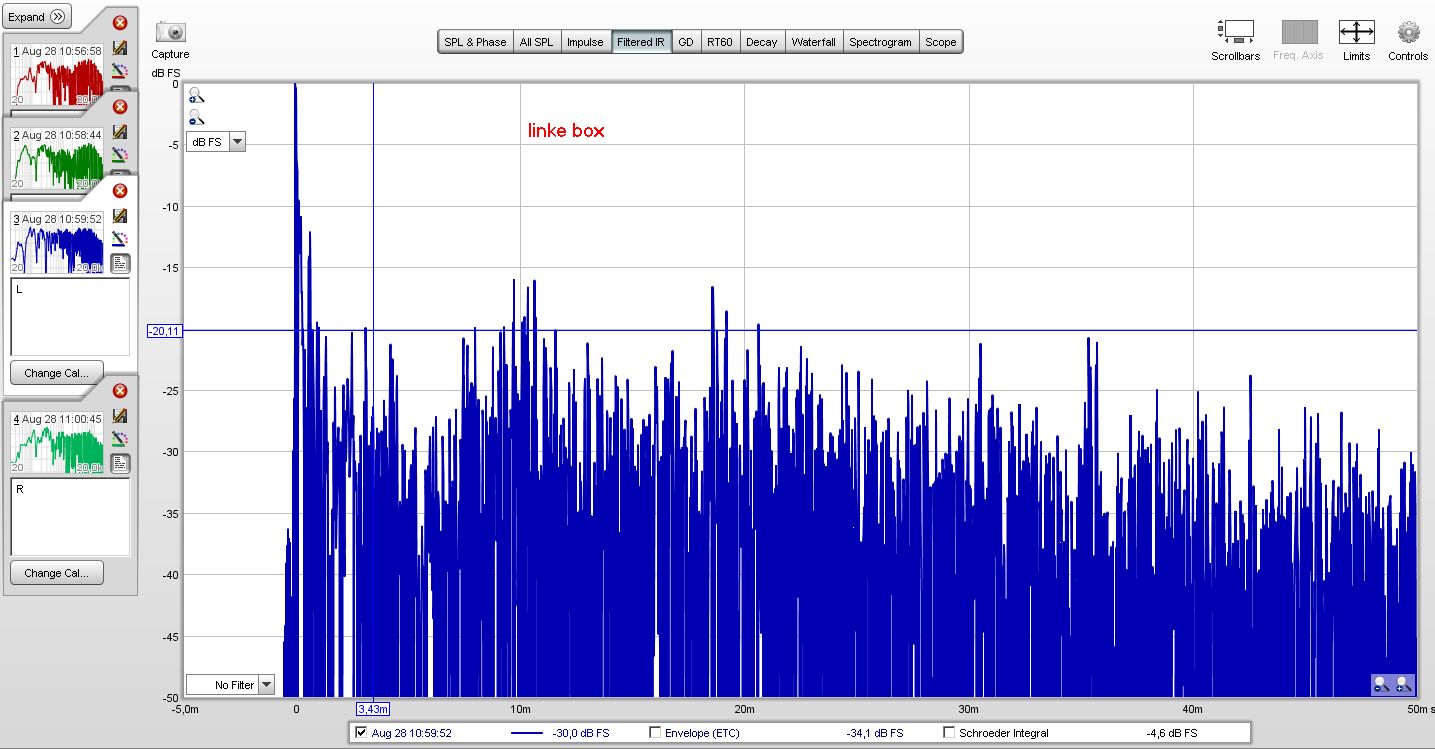Select measurement 1 red thumbnail
This screenshot has height=749, width=1435.
56,74
